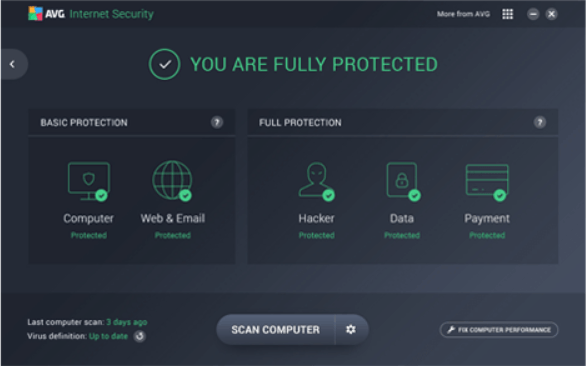Open the Hacker protection figure icon
586x366 pixels.
click(317, 181)
